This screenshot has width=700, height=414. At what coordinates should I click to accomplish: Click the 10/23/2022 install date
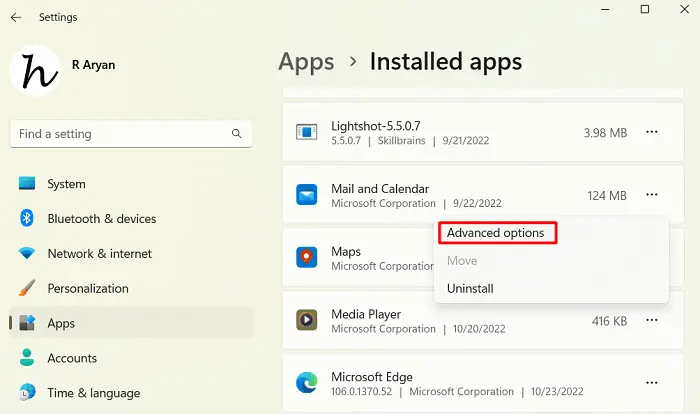(557, 392)
